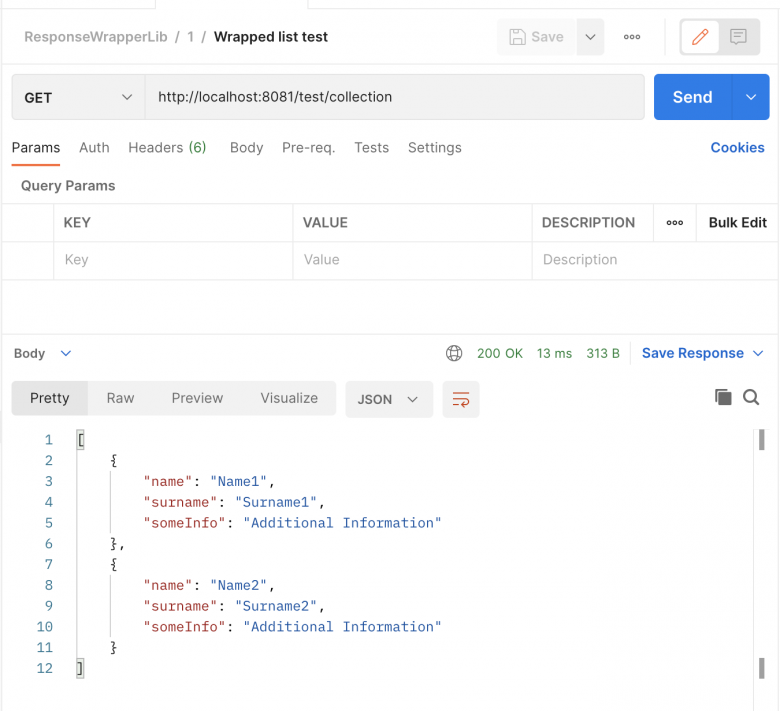Click "Additional Information" on line 10
780x711 pixels.
click(x=342, y=627)
